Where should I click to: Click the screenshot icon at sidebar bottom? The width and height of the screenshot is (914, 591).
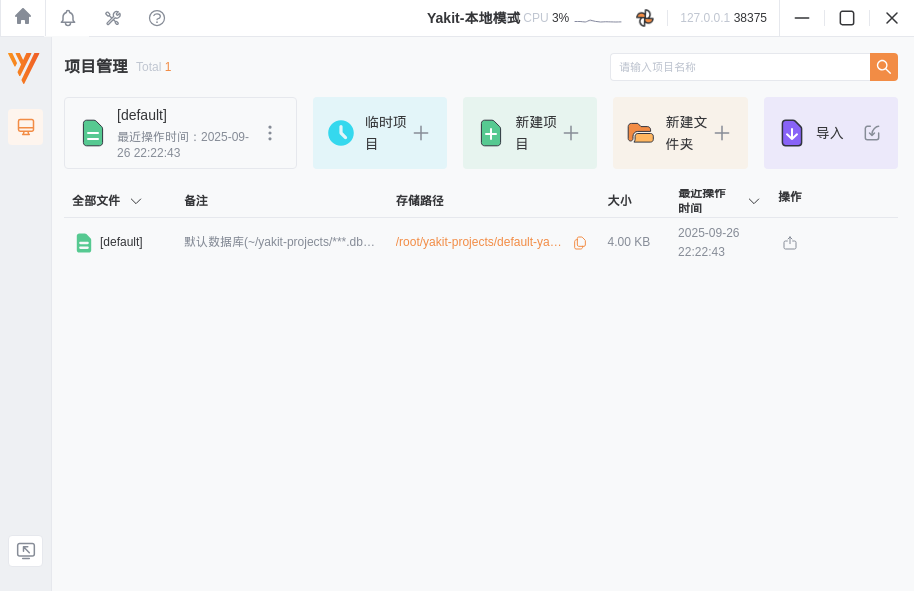(x=25, y=550)
